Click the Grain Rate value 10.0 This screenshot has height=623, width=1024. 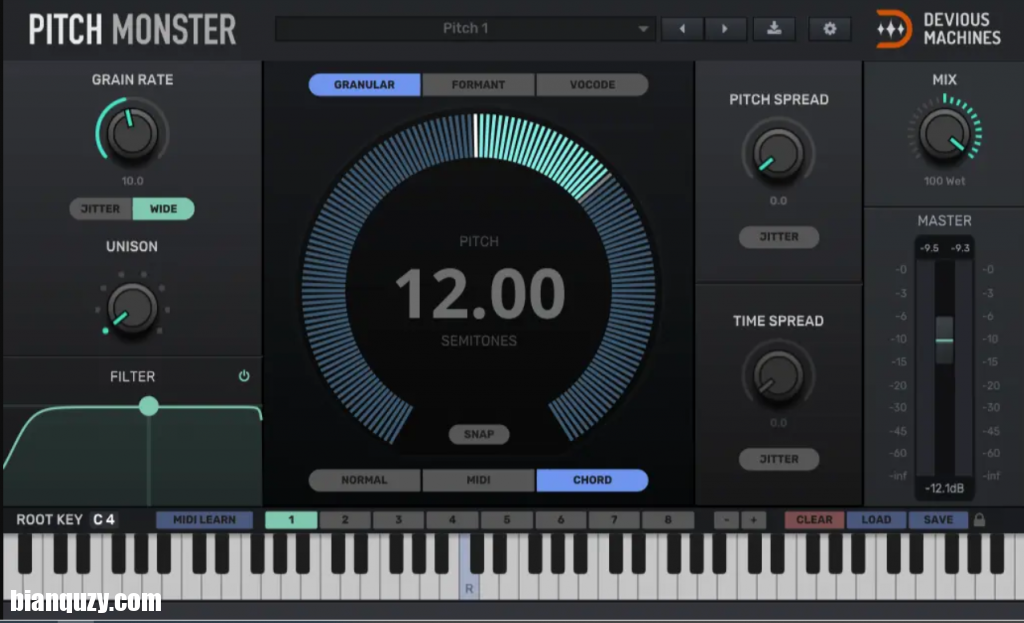pos(133,181)
